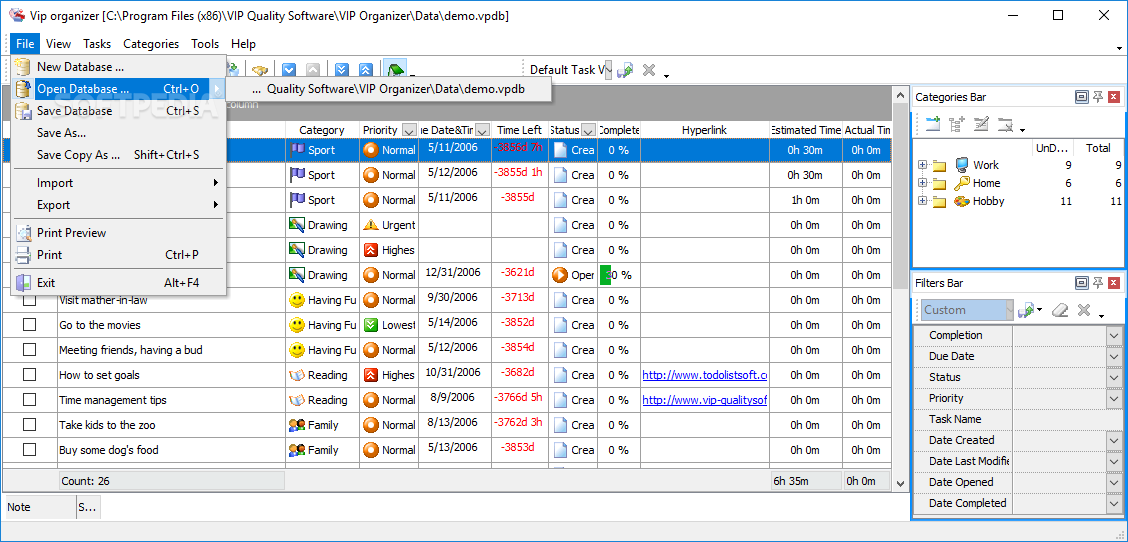
Task: Click the Category column header
Action: [x=322, y=130]
